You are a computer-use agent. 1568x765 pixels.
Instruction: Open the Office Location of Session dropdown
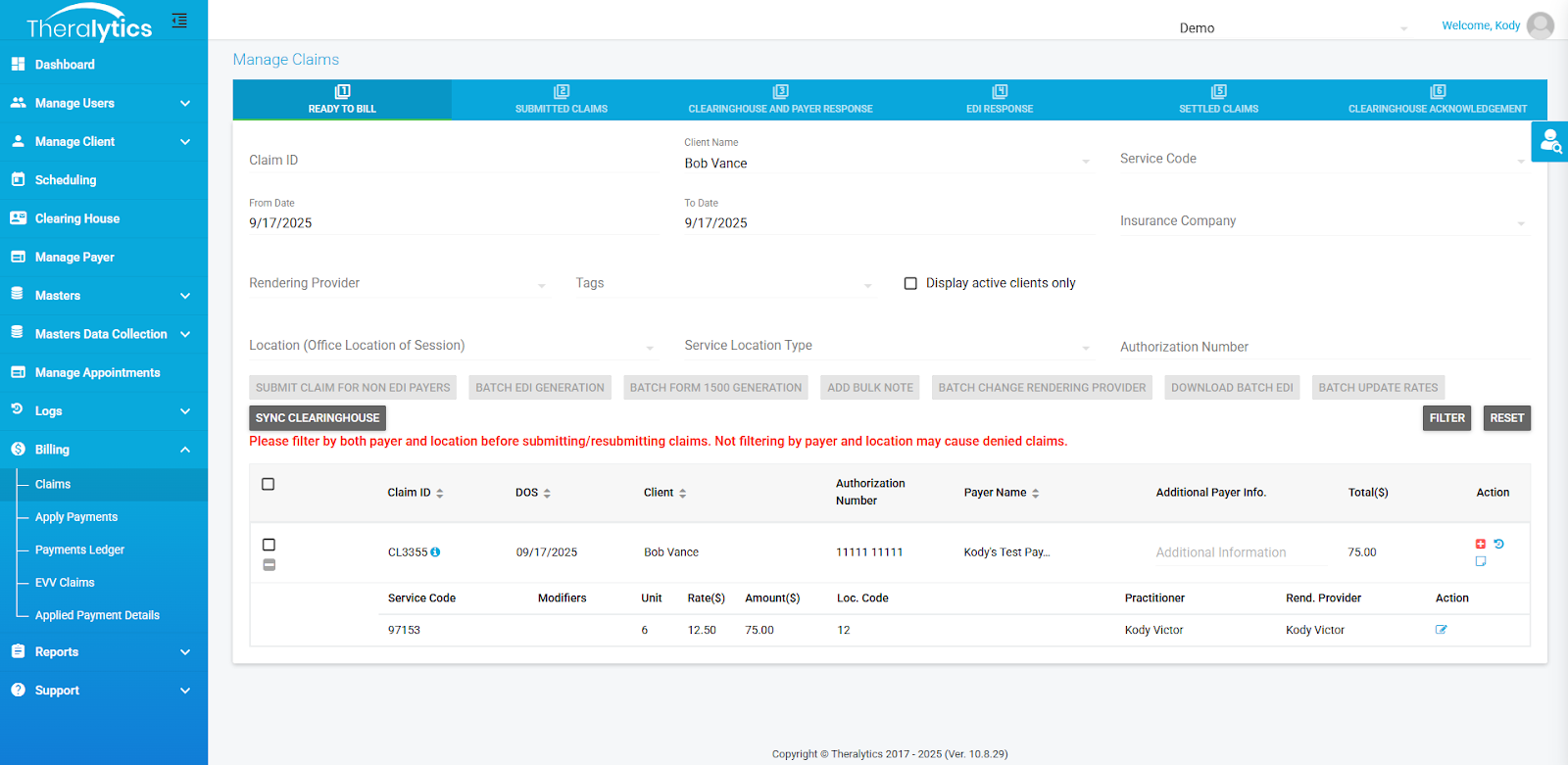(452, 346)
